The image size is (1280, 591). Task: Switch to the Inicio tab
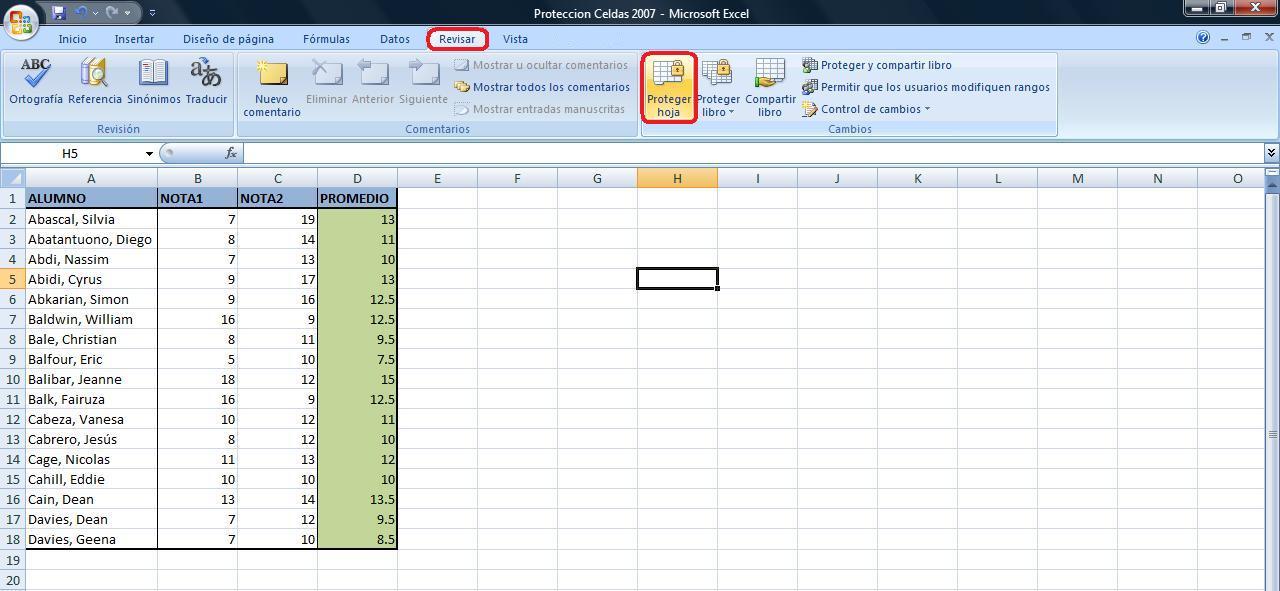(x=72, y=39)
